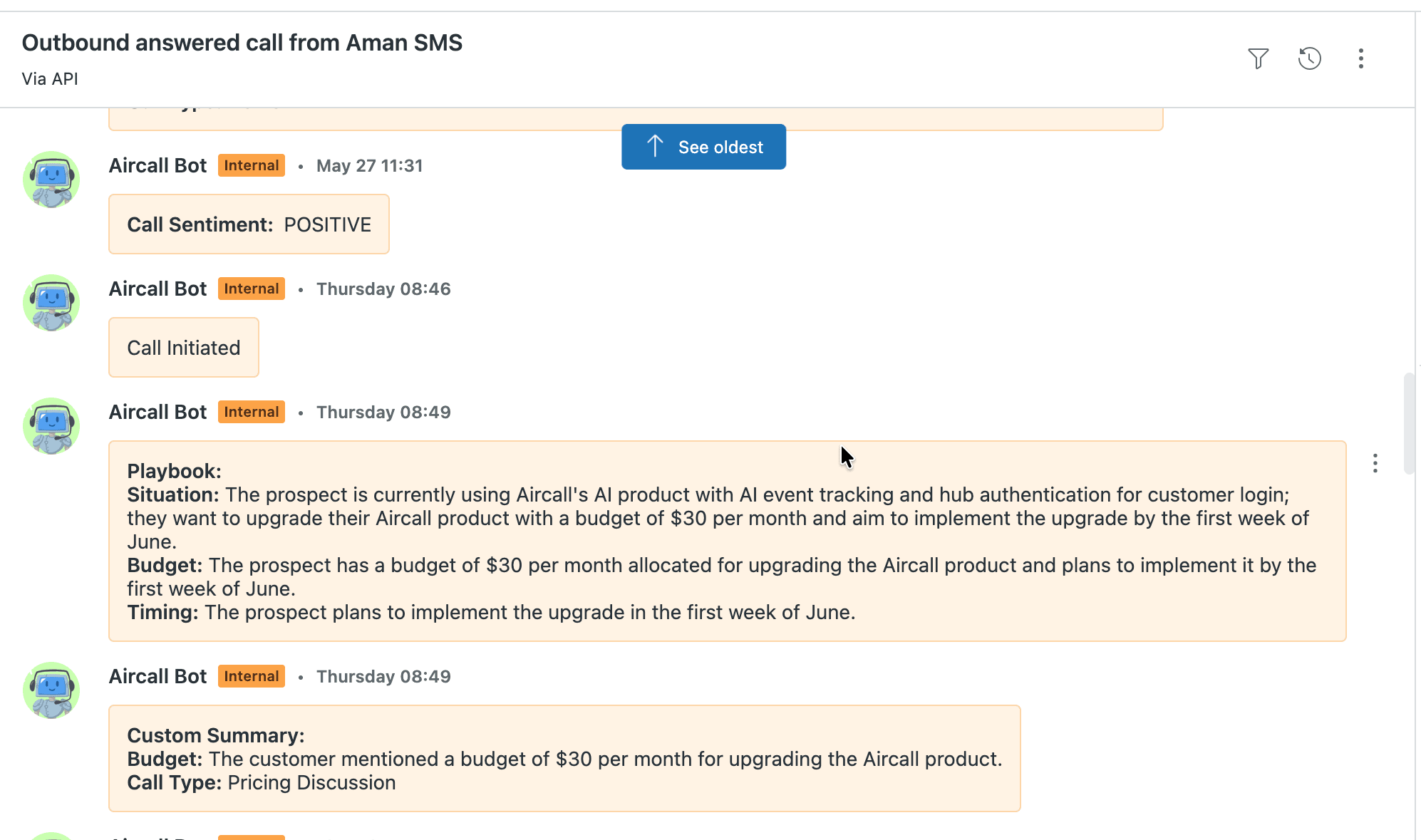The image size is (1421, 840).
Task: Click the conversation vertical scrollbar thumb
Action: [1409, 423]
